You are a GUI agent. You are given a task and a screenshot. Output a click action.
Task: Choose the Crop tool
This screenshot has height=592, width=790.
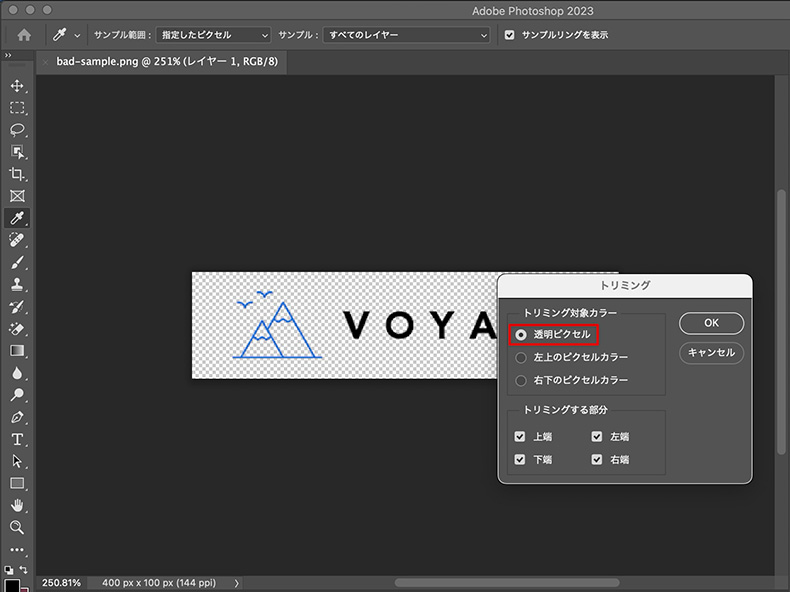17,174
